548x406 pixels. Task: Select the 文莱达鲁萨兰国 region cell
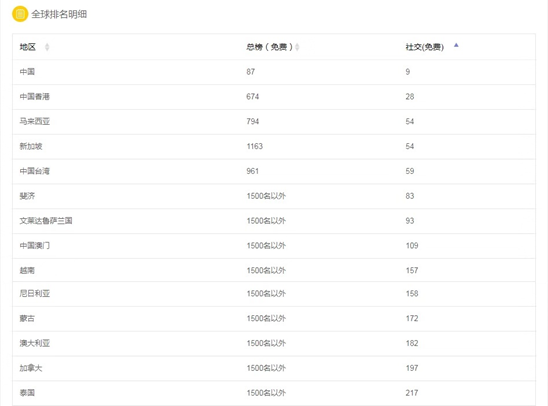point(46,221)
